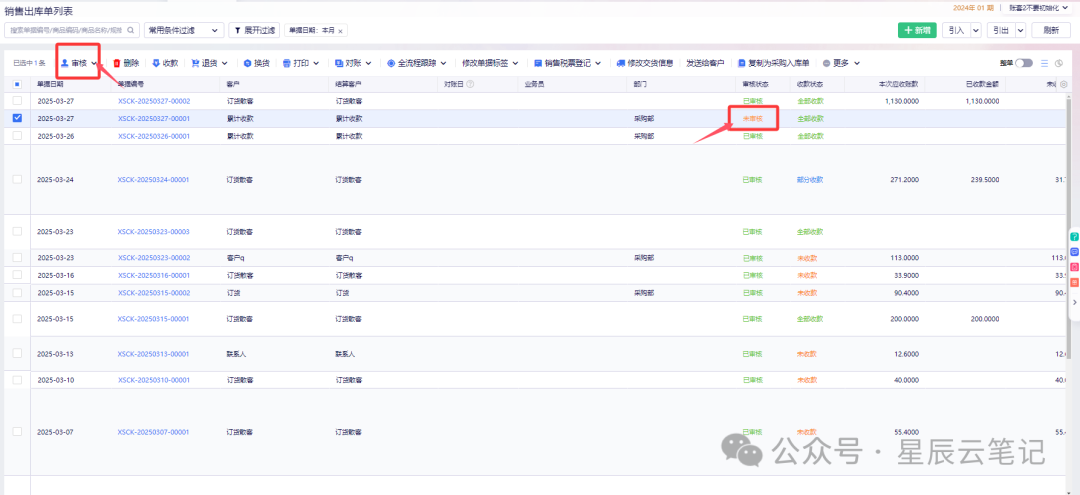Image resolution: width=1080 pixels, height=495 pixels.
Task: Open the blue chat icon in side panel
Action: [x=1074, y=252]
